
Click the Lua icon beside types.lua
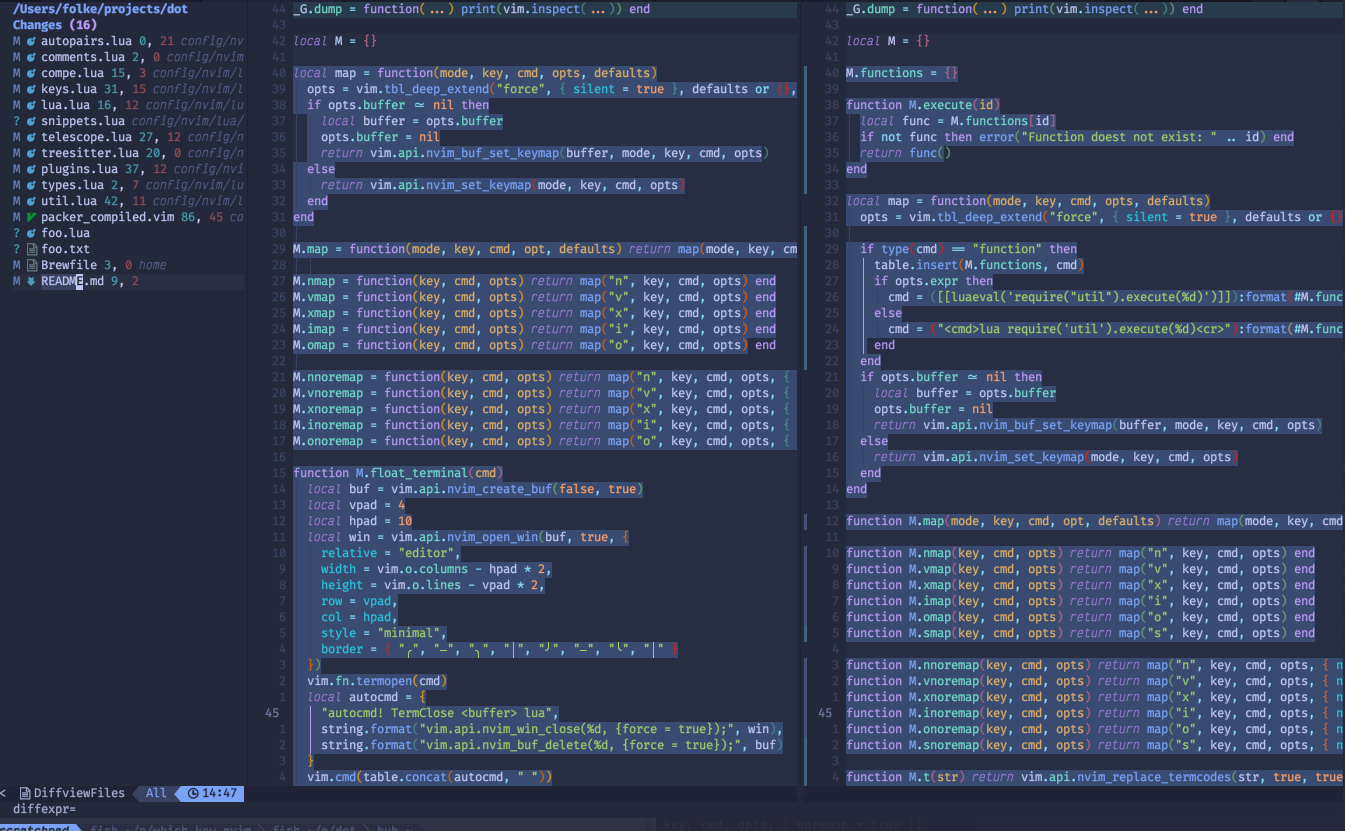pyautogui.click(x=31, y=185)
